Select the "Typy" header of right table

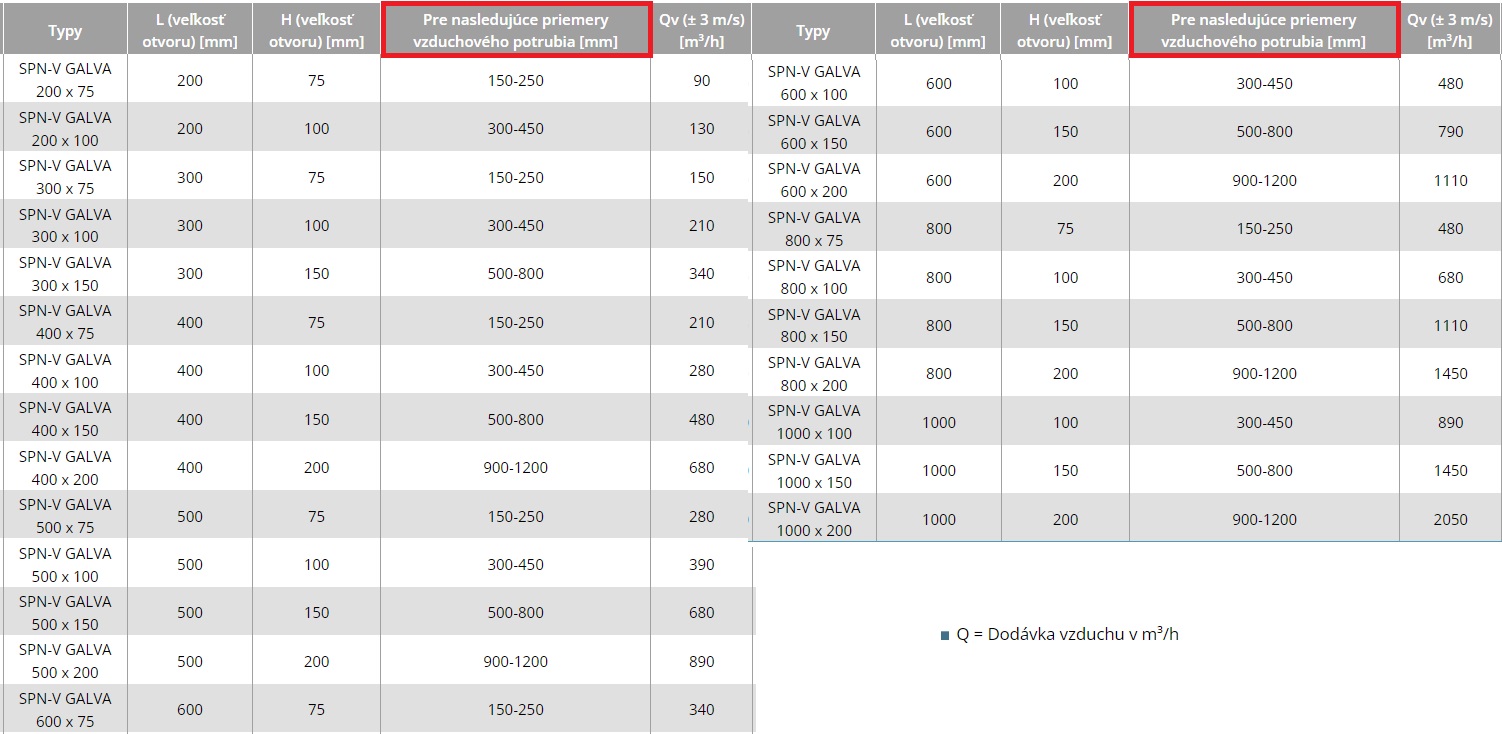(x=813, y=31)
